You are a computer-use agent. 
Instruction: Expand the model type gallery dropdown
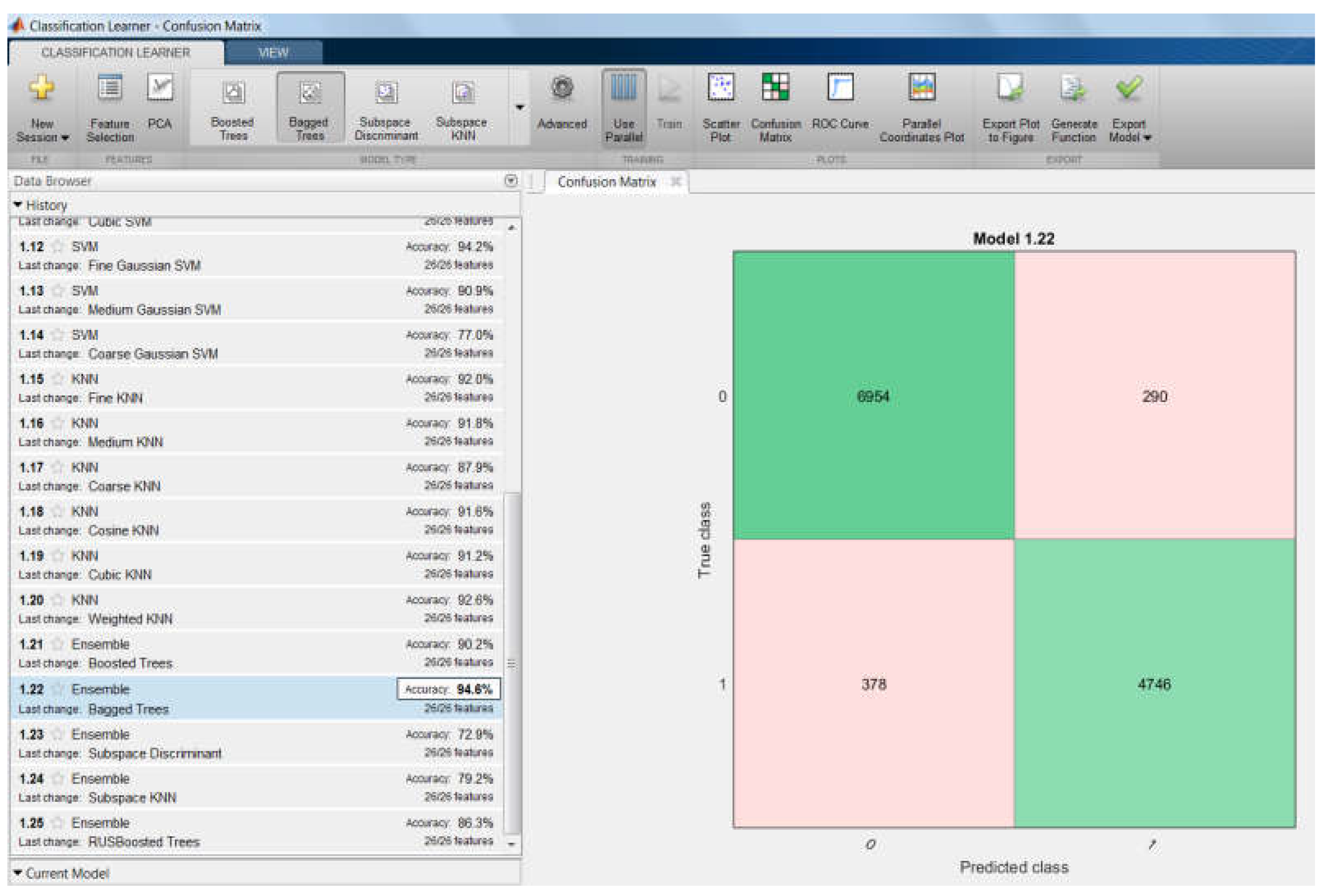pyautogui.click(x=520, y=107)
